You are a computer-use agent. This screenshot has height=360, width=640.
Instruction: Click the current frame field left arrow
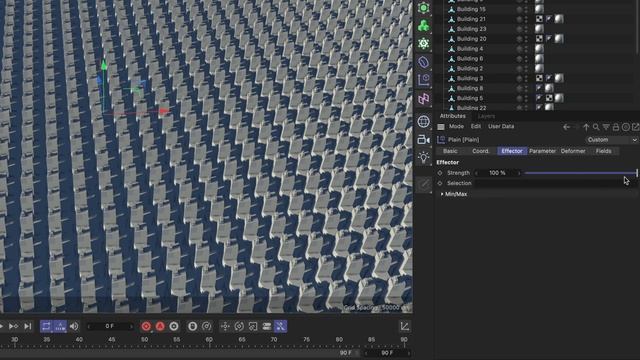click(x=89, y=326)
